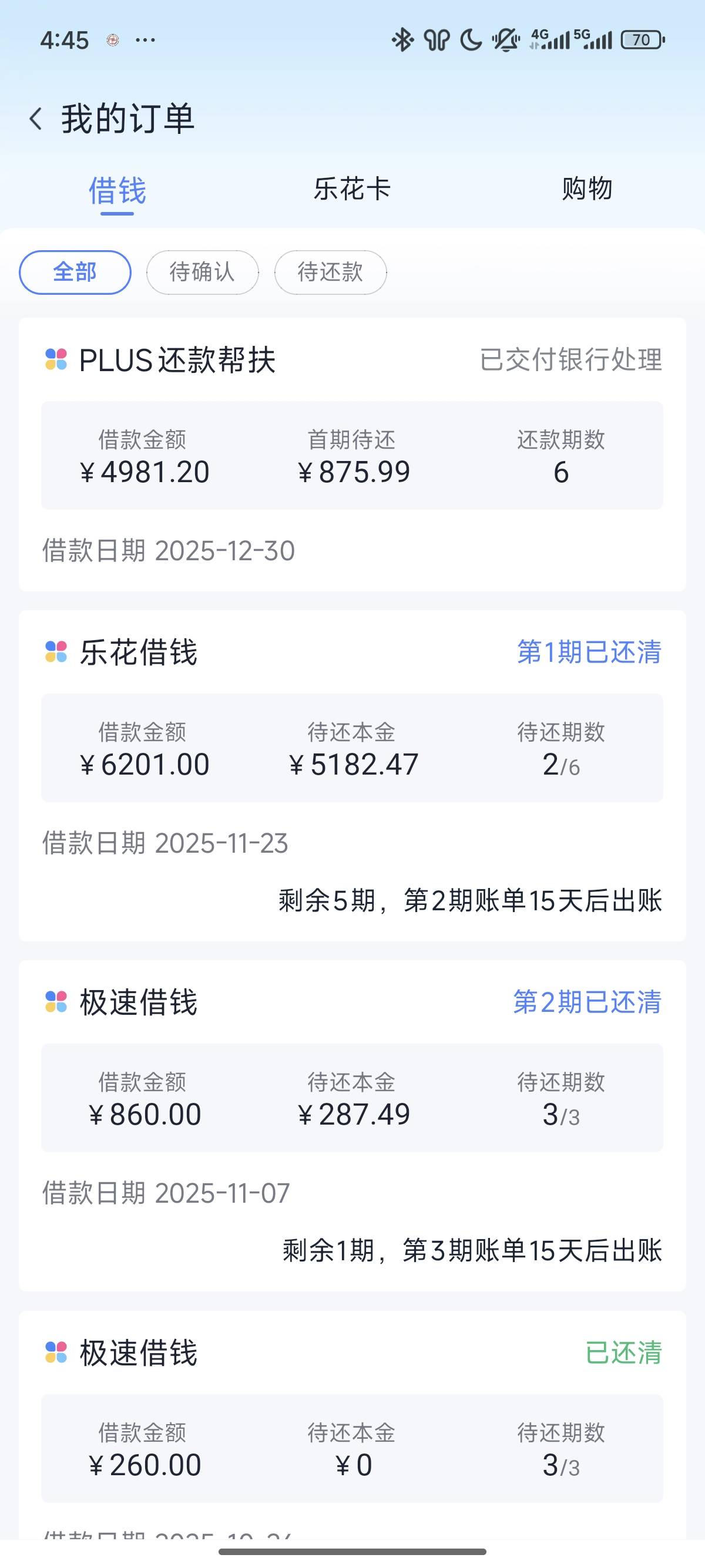The image size is (705, 1568).
Task: Tap the home gesture bar at bottom
Action: tap(352, 1552)
